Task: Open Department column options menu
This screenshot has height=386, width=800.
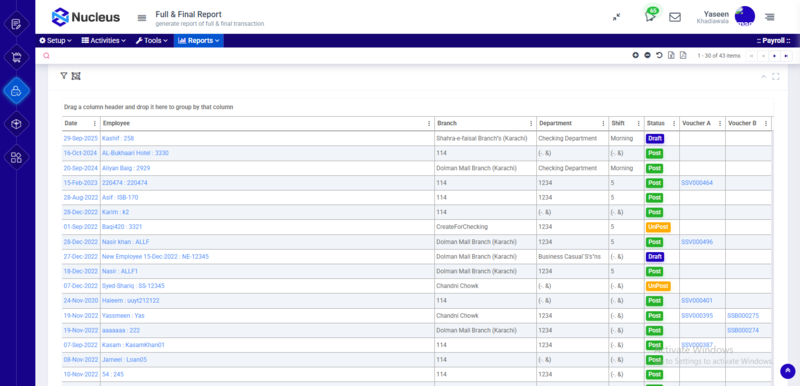Action: (x=603, y=123)
